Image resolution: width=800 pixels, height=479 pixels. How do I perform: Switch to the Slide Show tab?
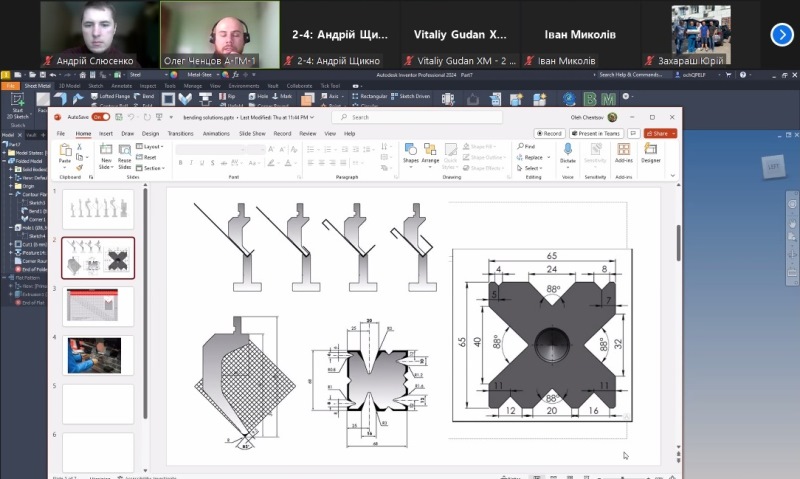252,133
